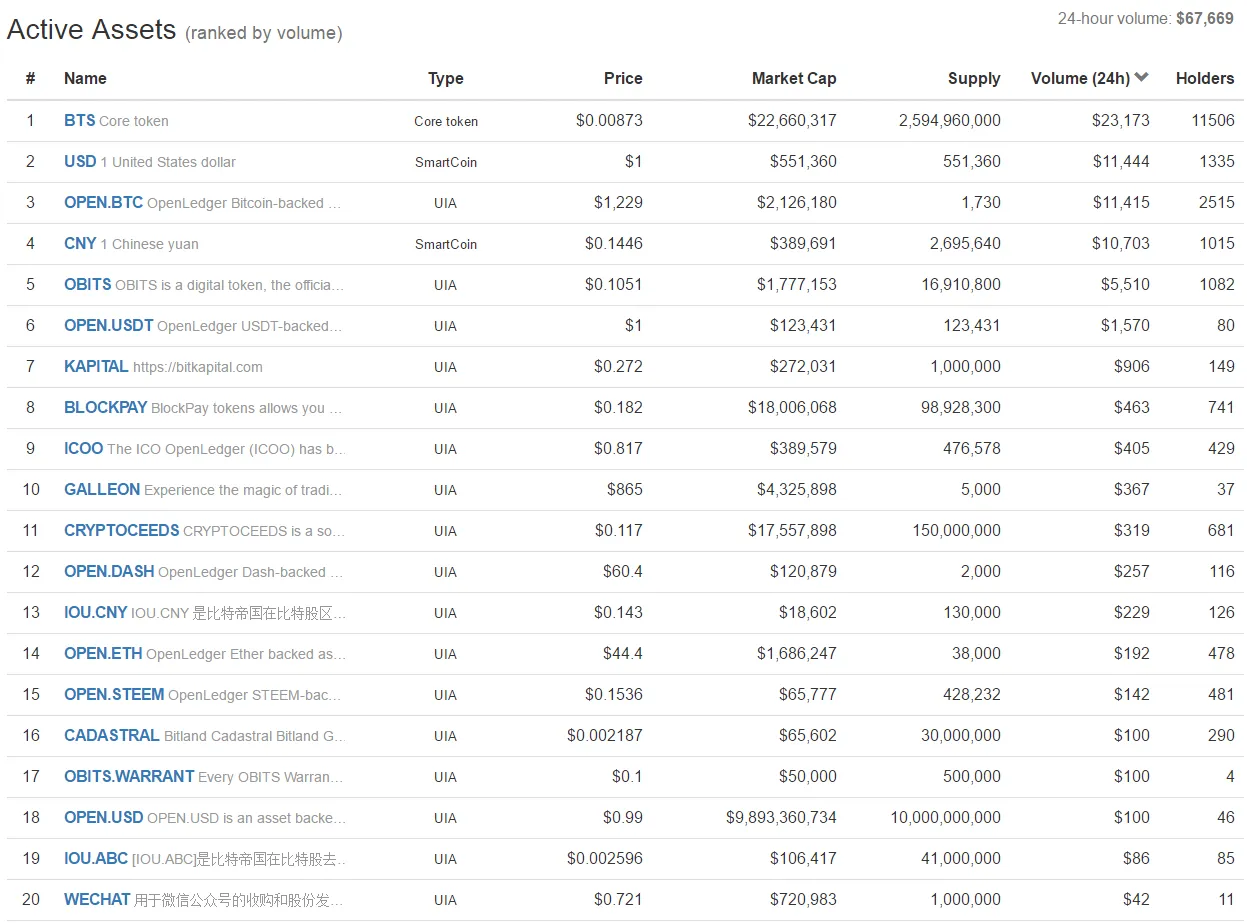Open the BTS asset link
1247x923 pixels.
click(x=80, y=120)
